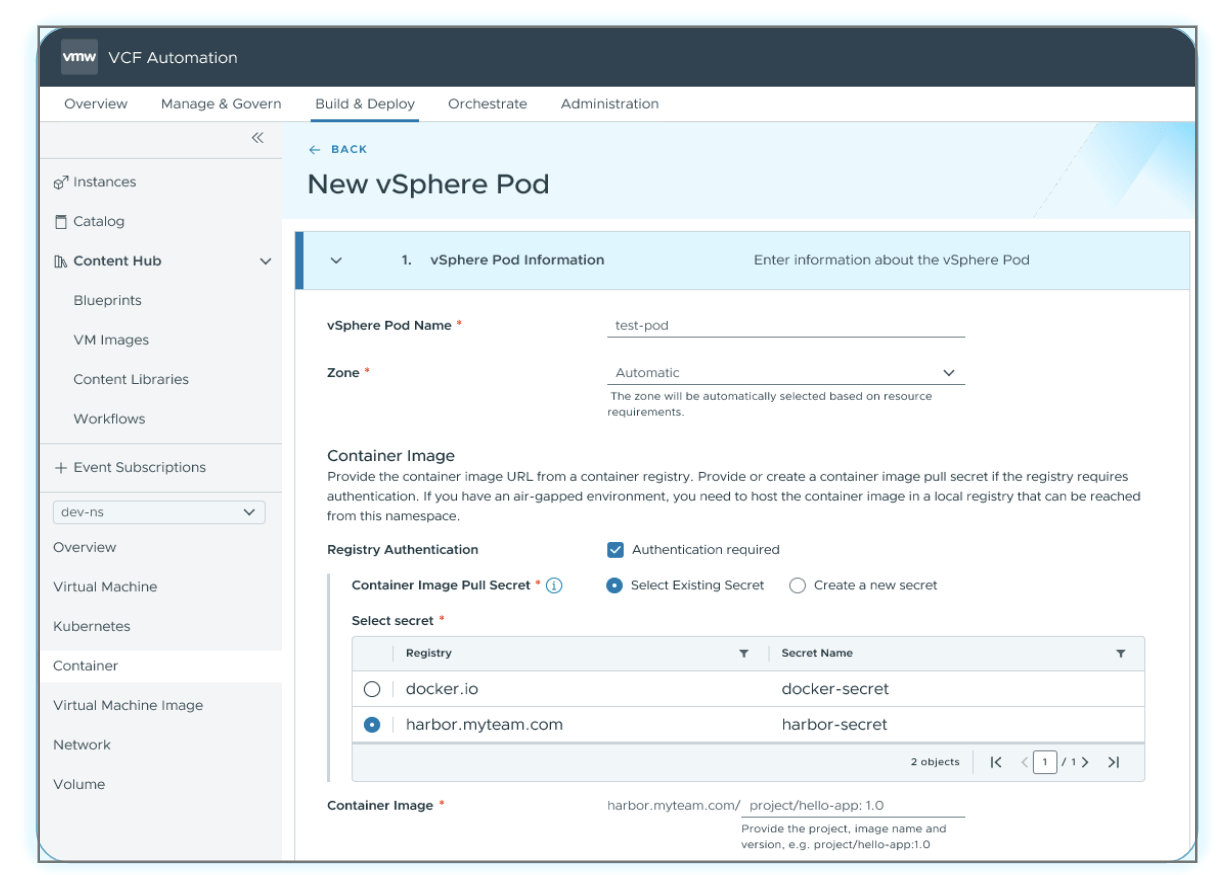This screenshot has height=875, width=1227.
Task: Open the dev-ns namespace dropdown
Action: coord(159,512)
